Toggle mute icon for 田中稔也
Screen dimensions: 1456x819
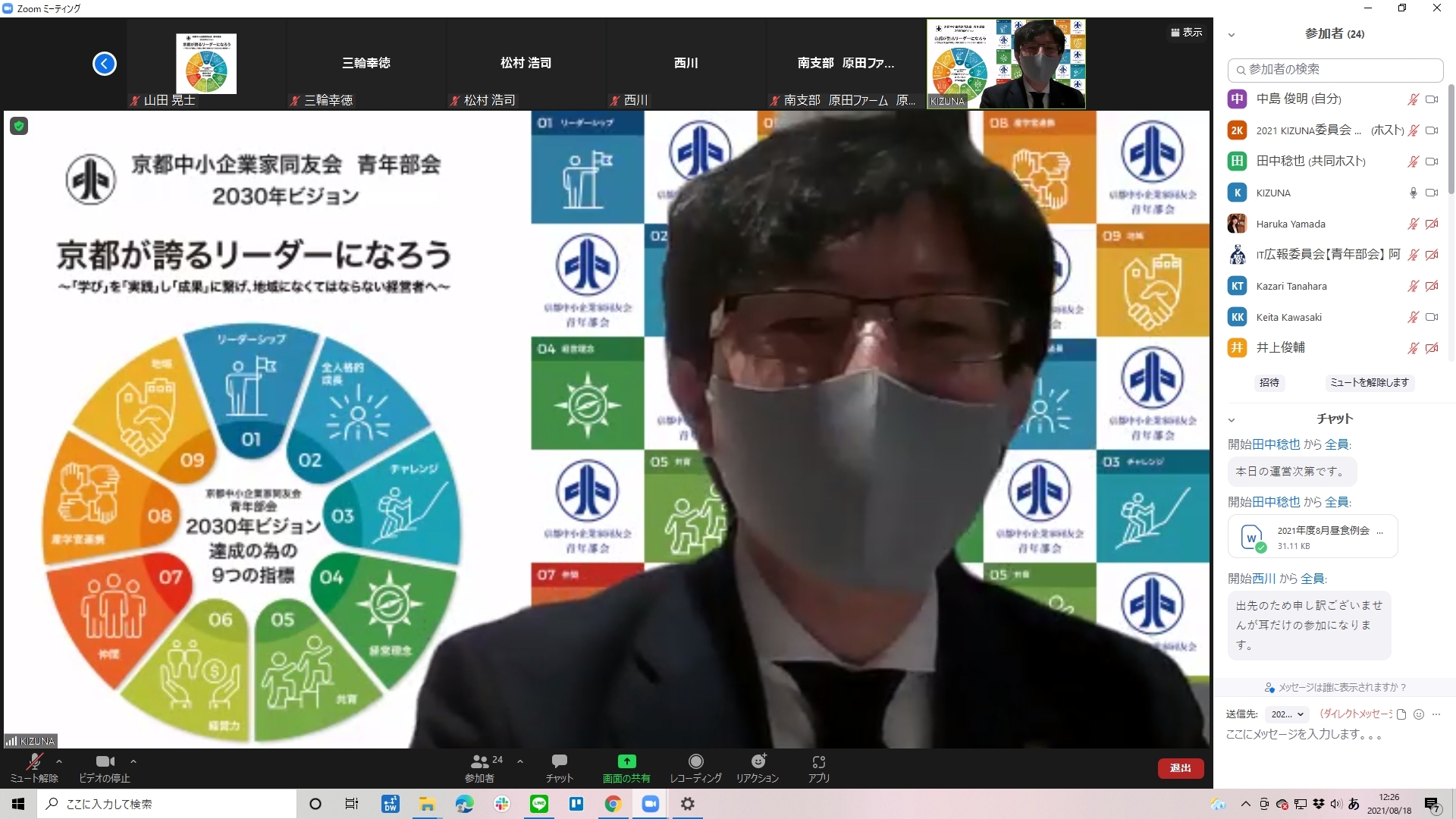click(x=1414, y=162)
